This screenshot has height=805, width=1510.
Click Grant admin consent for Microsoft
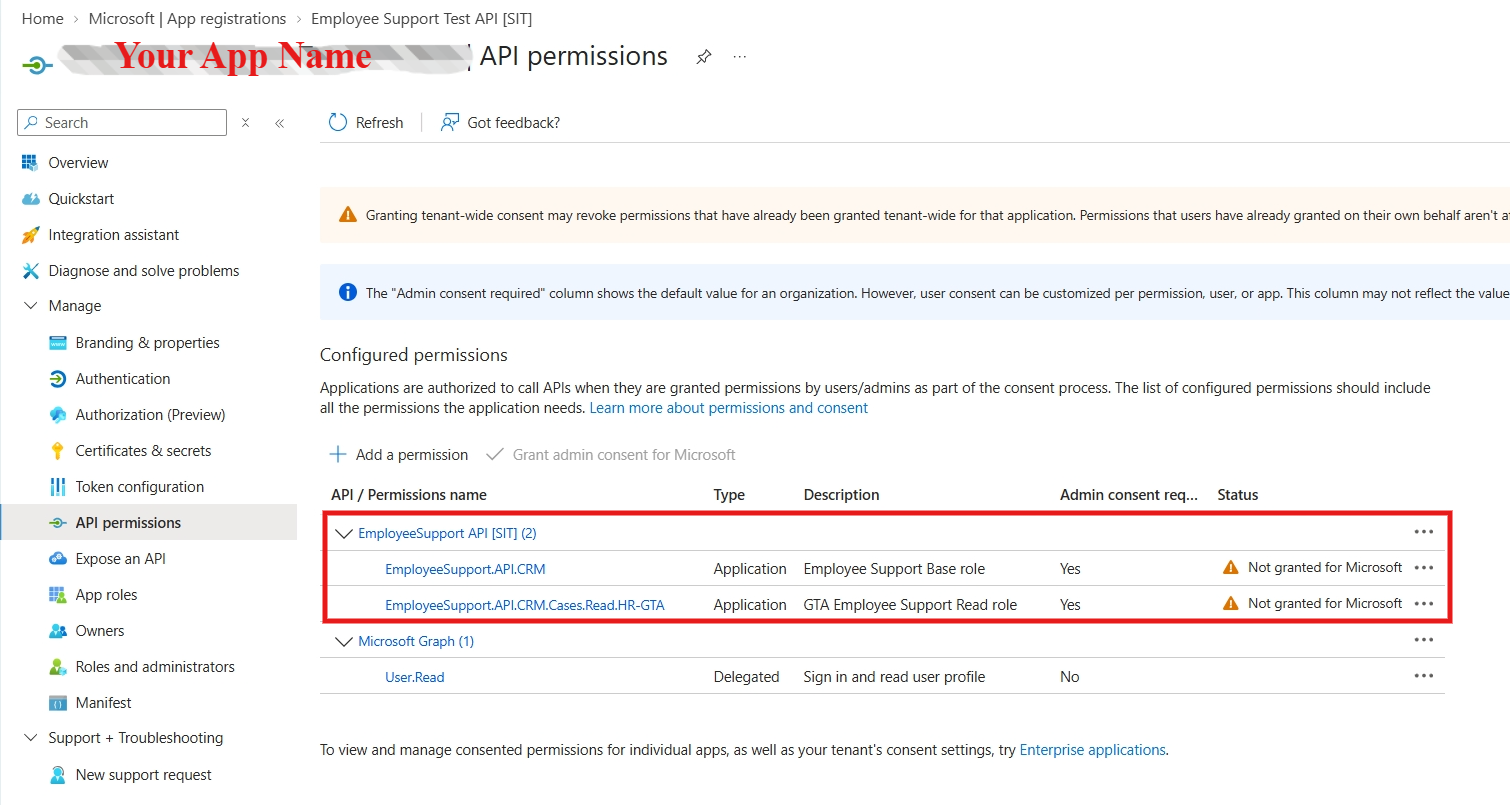click(x=611, y=454)
